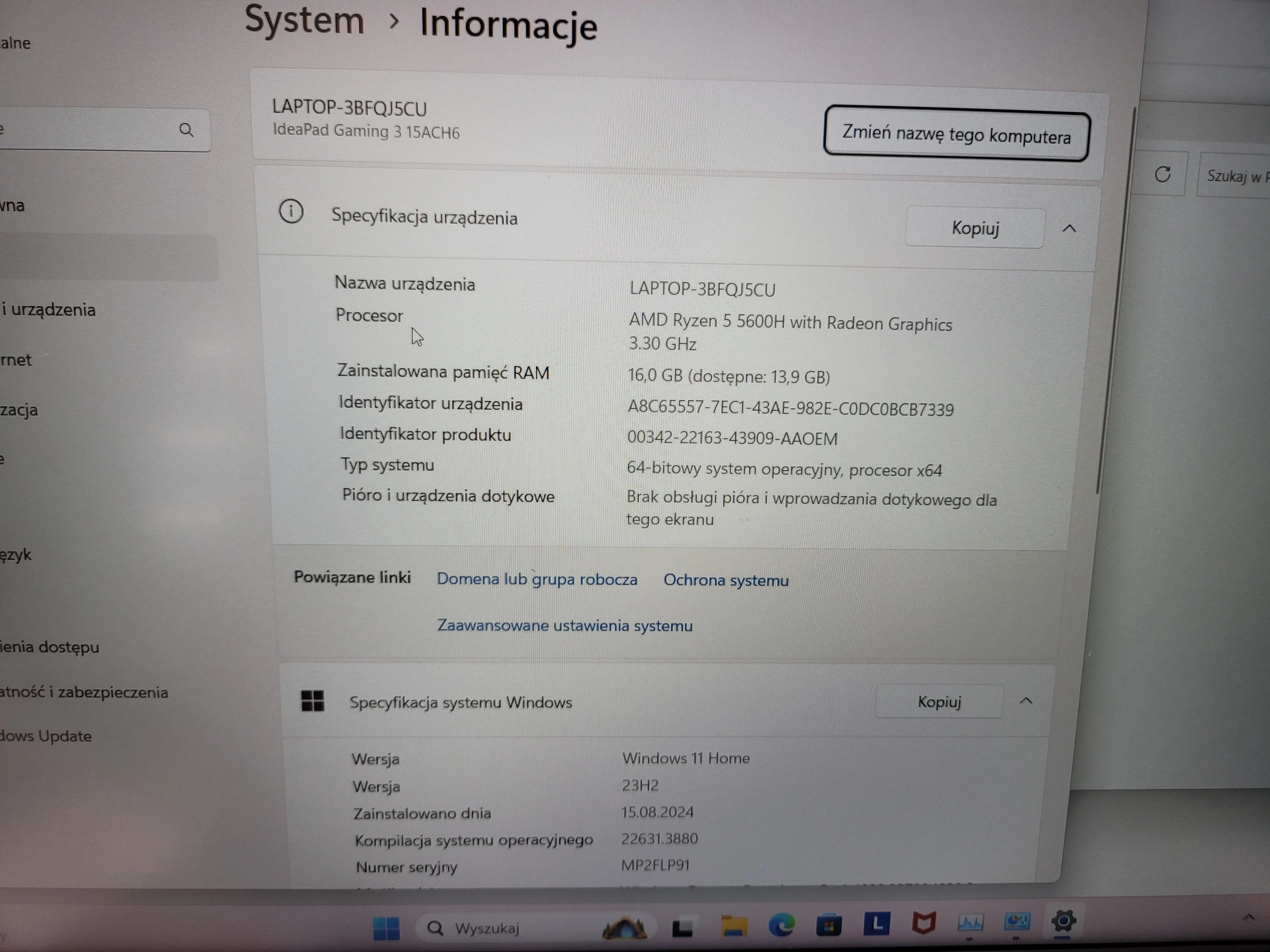Select the install date 15.08.2024
This screenshot has width=1270, height=952.
pos(657,812)
